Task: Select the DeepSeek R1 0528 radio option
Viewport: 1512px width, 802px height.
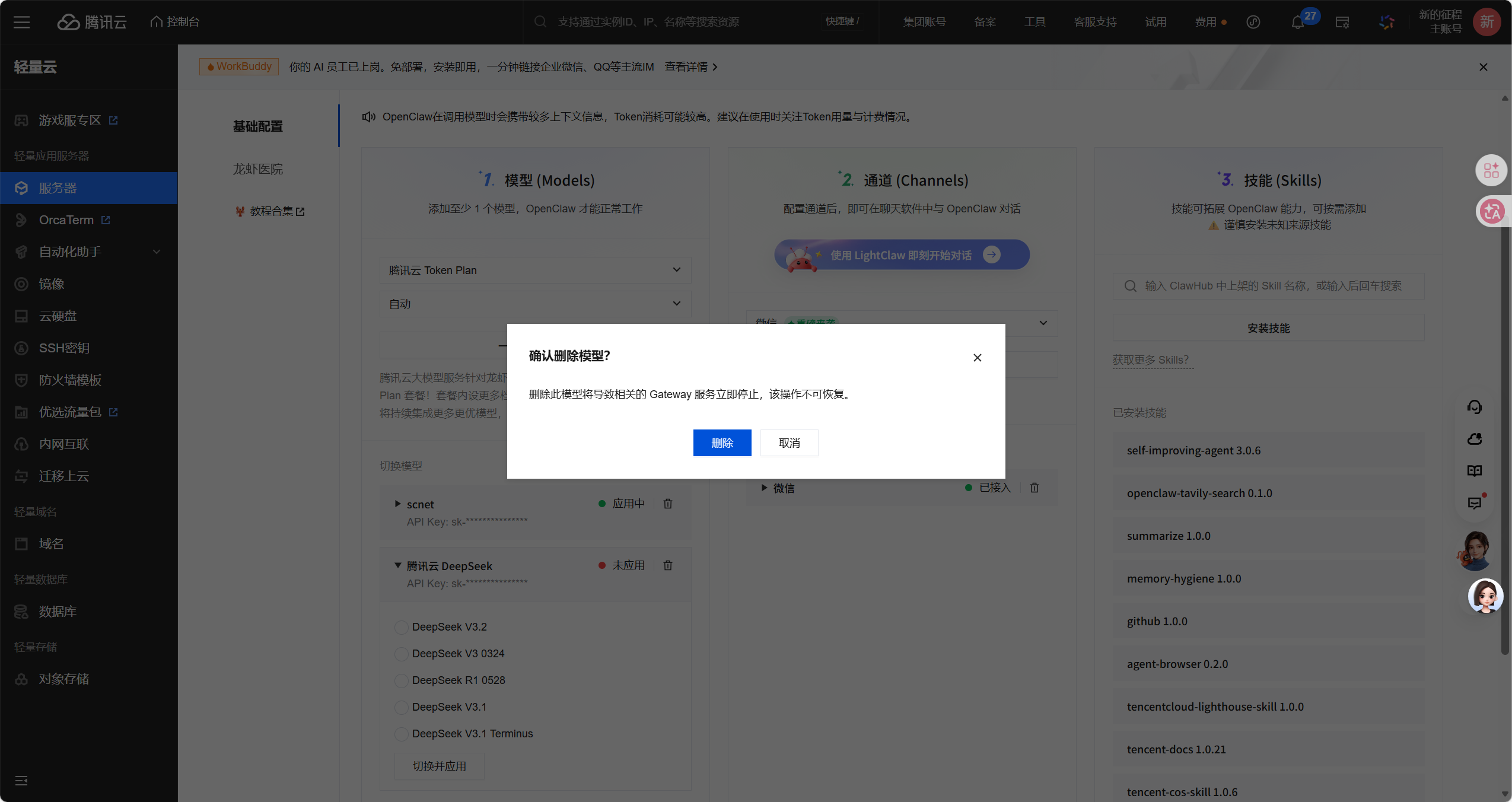Action: point(402,680)
